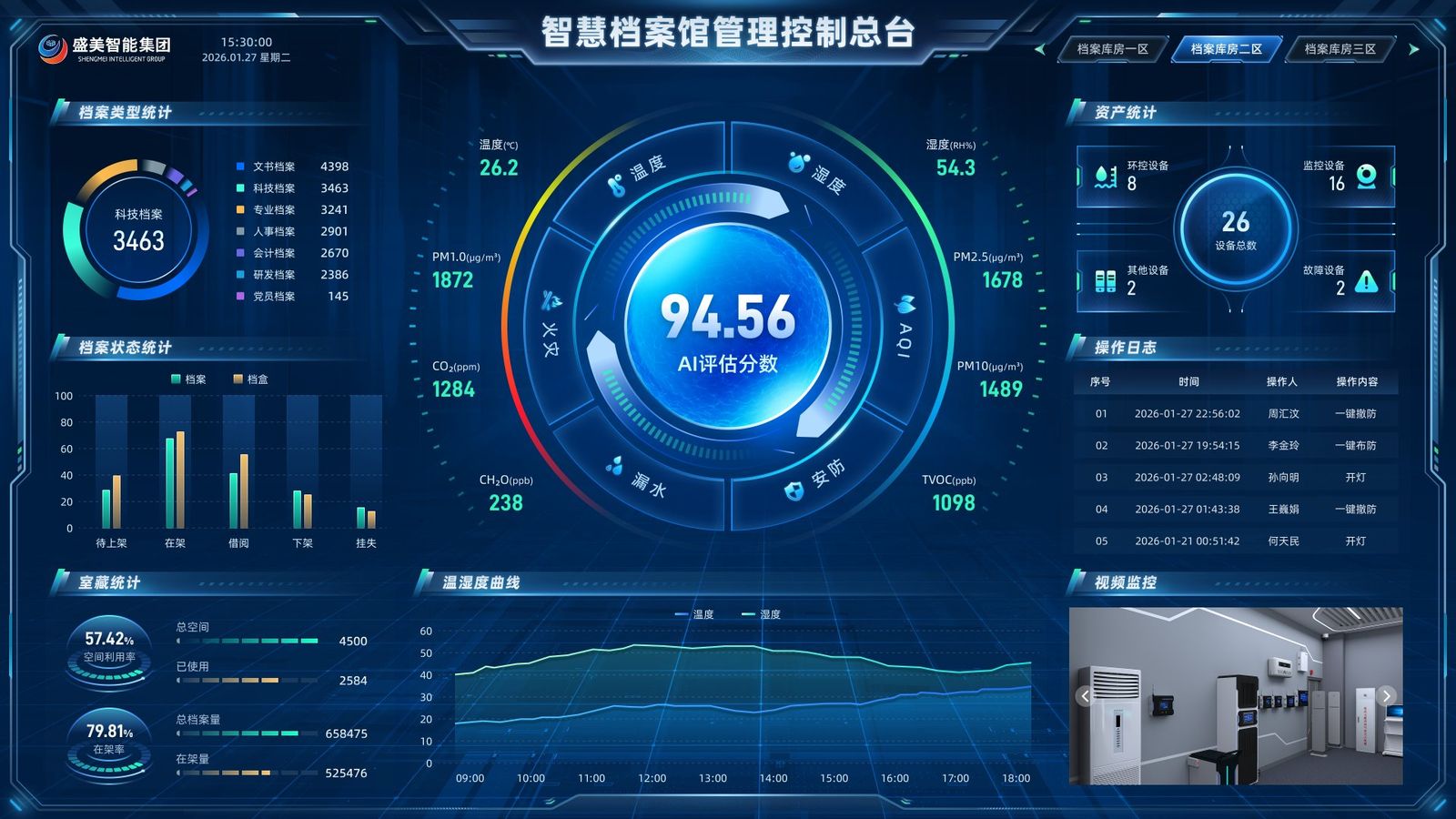
Task: Toggle the 档案 legend in status chart
Action: [188, 379]
